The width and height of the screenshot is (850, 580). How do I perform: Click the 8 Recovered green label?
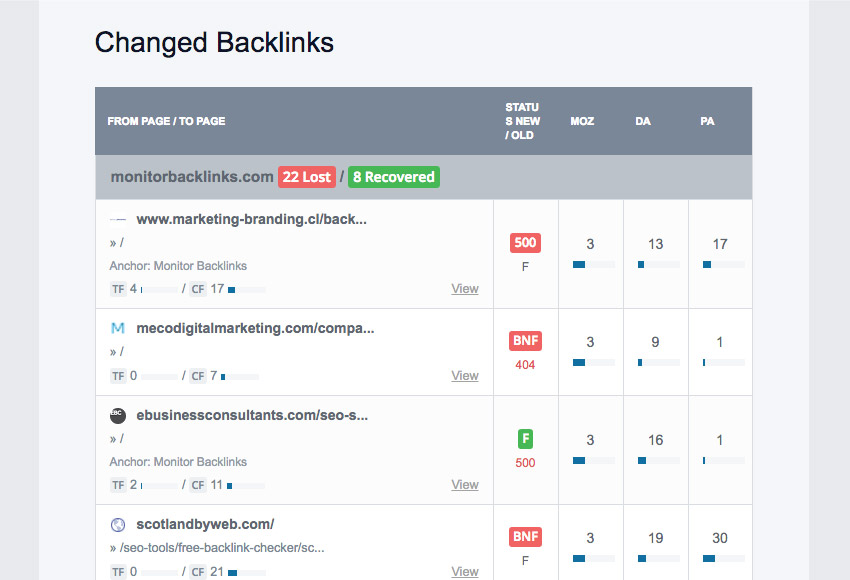pyautogui.click(x=394, y=177)
